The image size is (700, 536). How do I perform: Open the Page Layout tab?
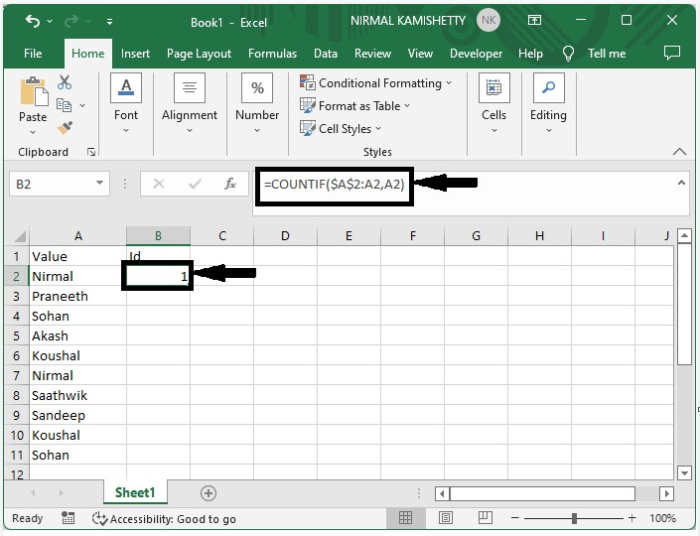[x=199, y=54]
